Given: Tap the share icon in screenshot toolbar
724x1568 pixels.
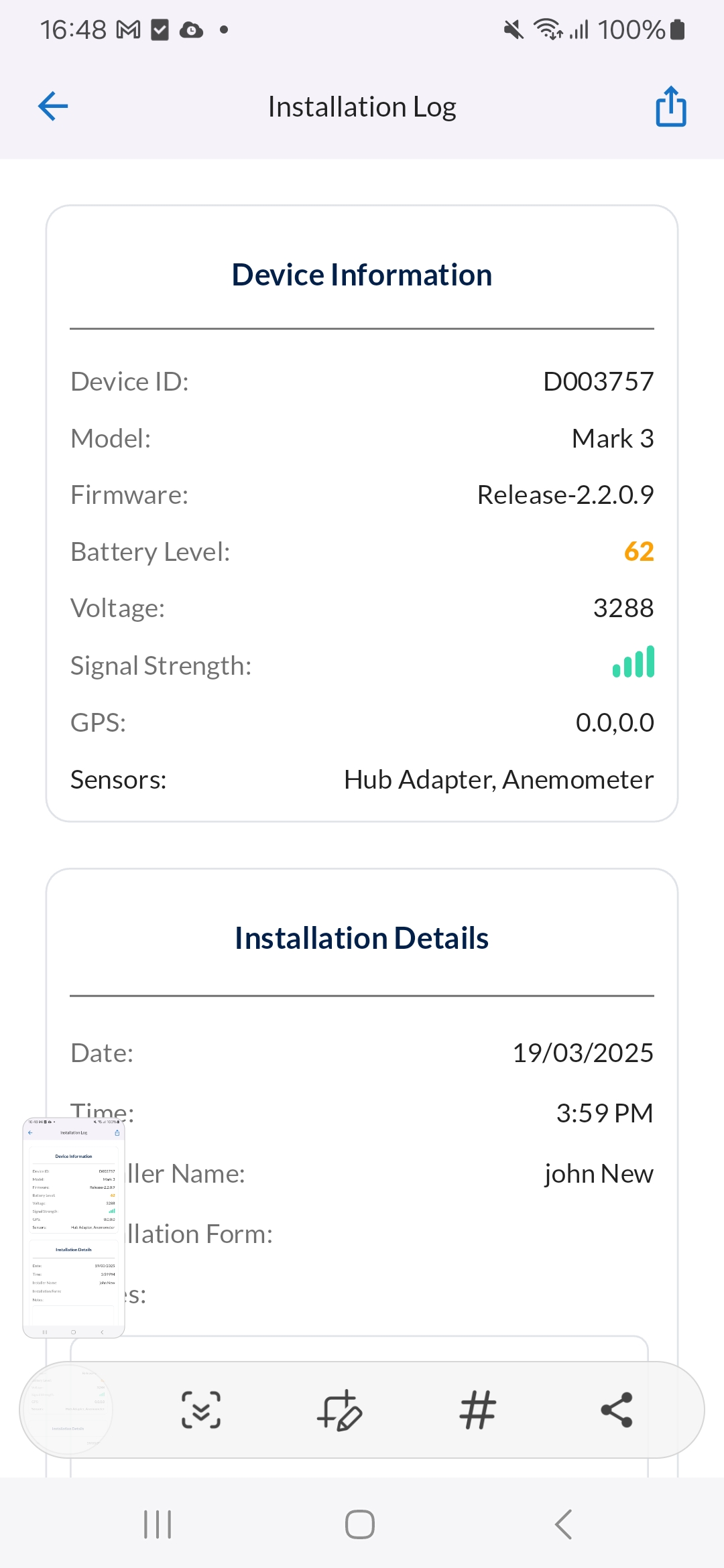Looking at the screenshot, I should pos(617,1410).
